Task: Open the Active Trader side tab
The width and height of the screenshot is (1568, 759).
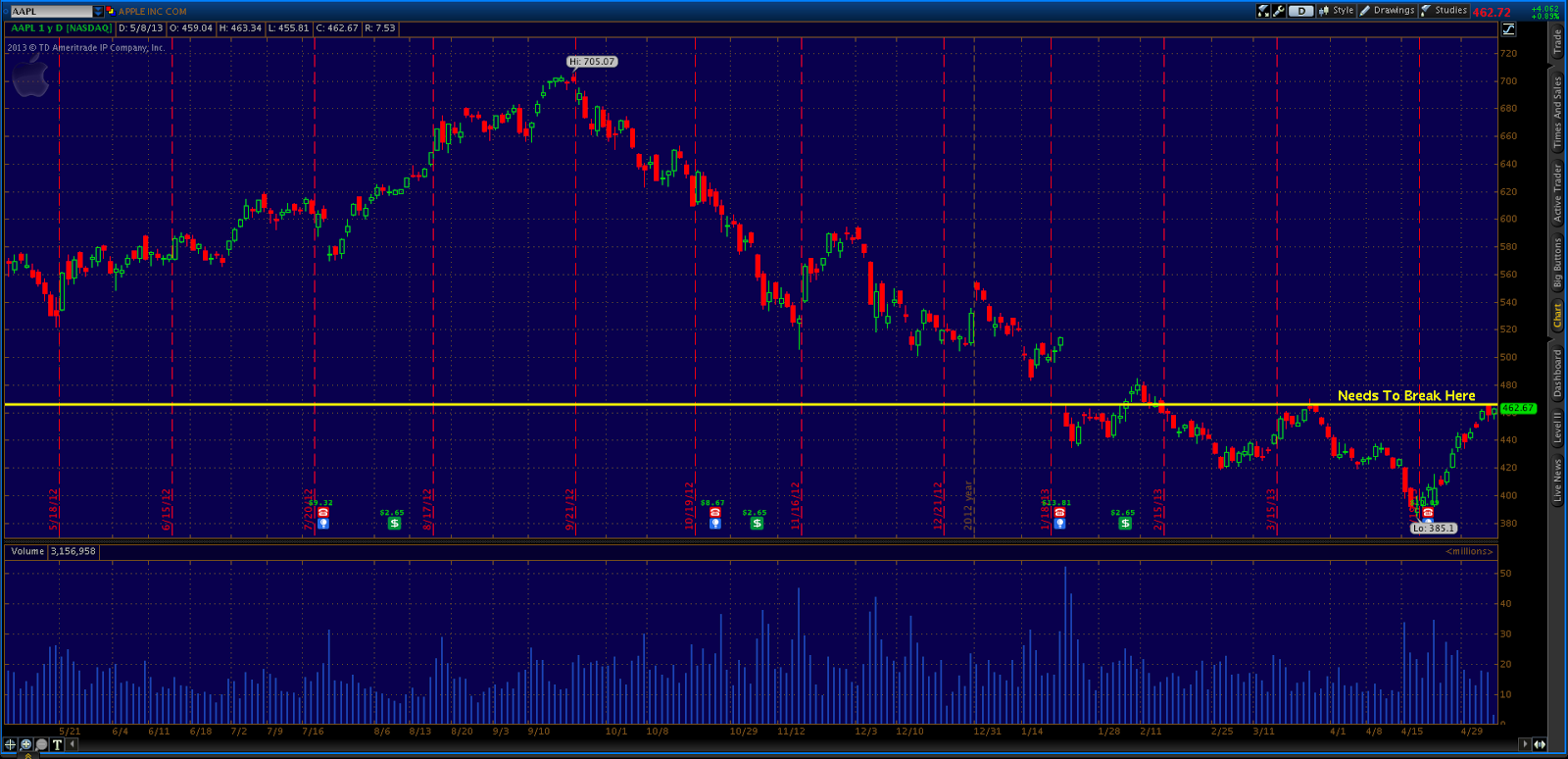Action: coord(1557,192)
